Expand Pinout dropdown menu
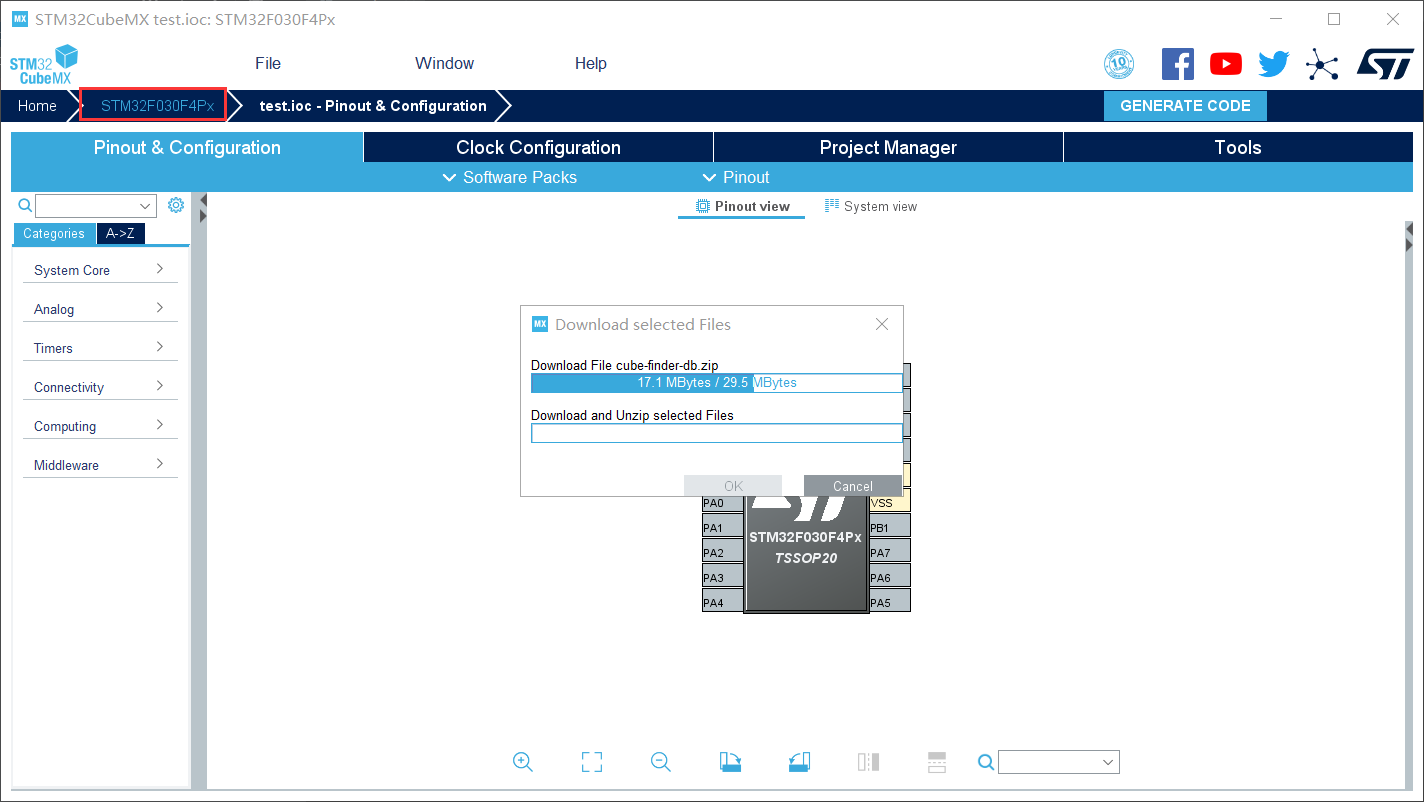The width and height of the screenshot is (1424, 802). coord(736,177)
